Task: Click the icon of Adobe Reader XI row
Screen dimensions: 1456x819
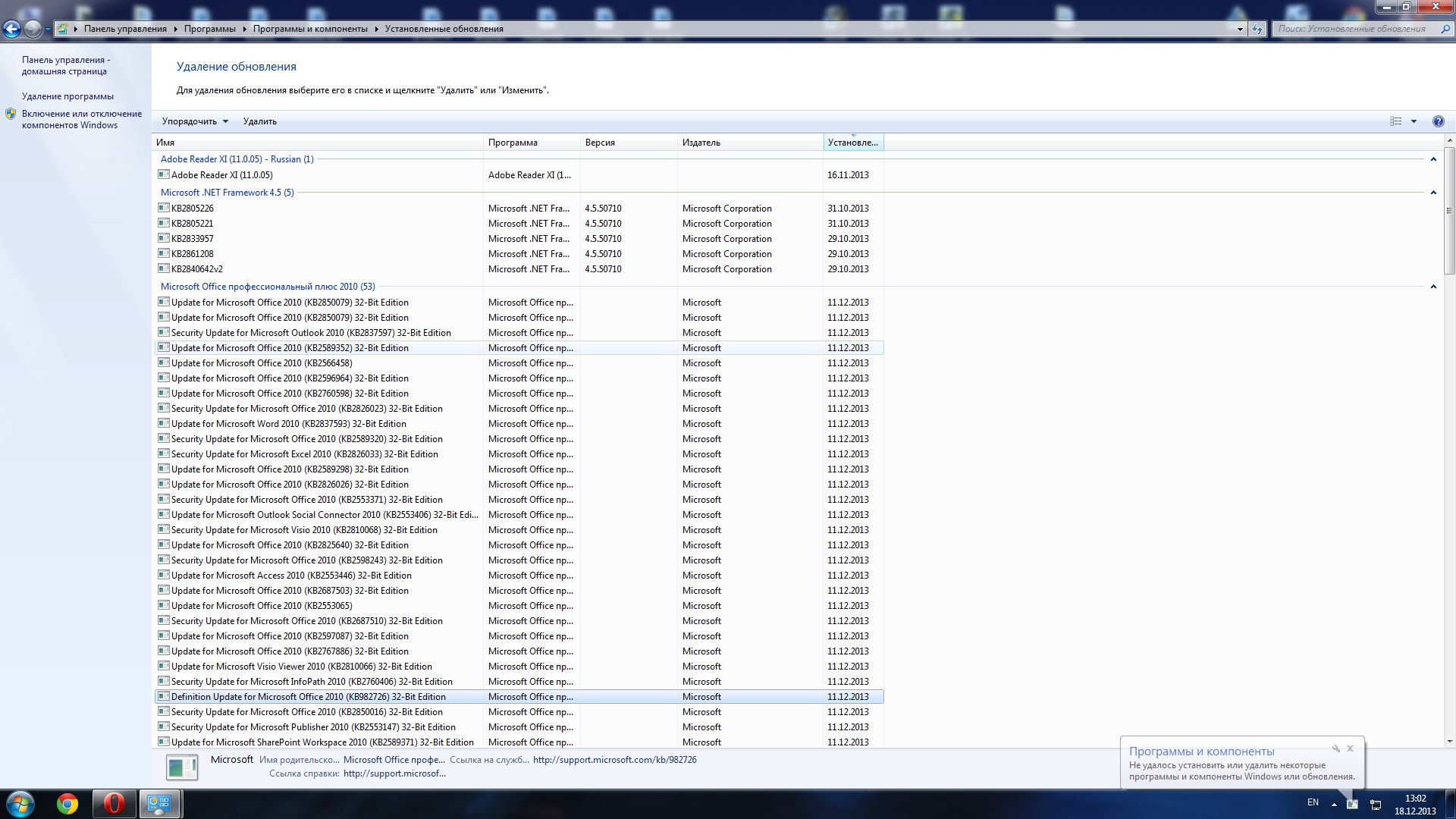Action: point(163,174)
